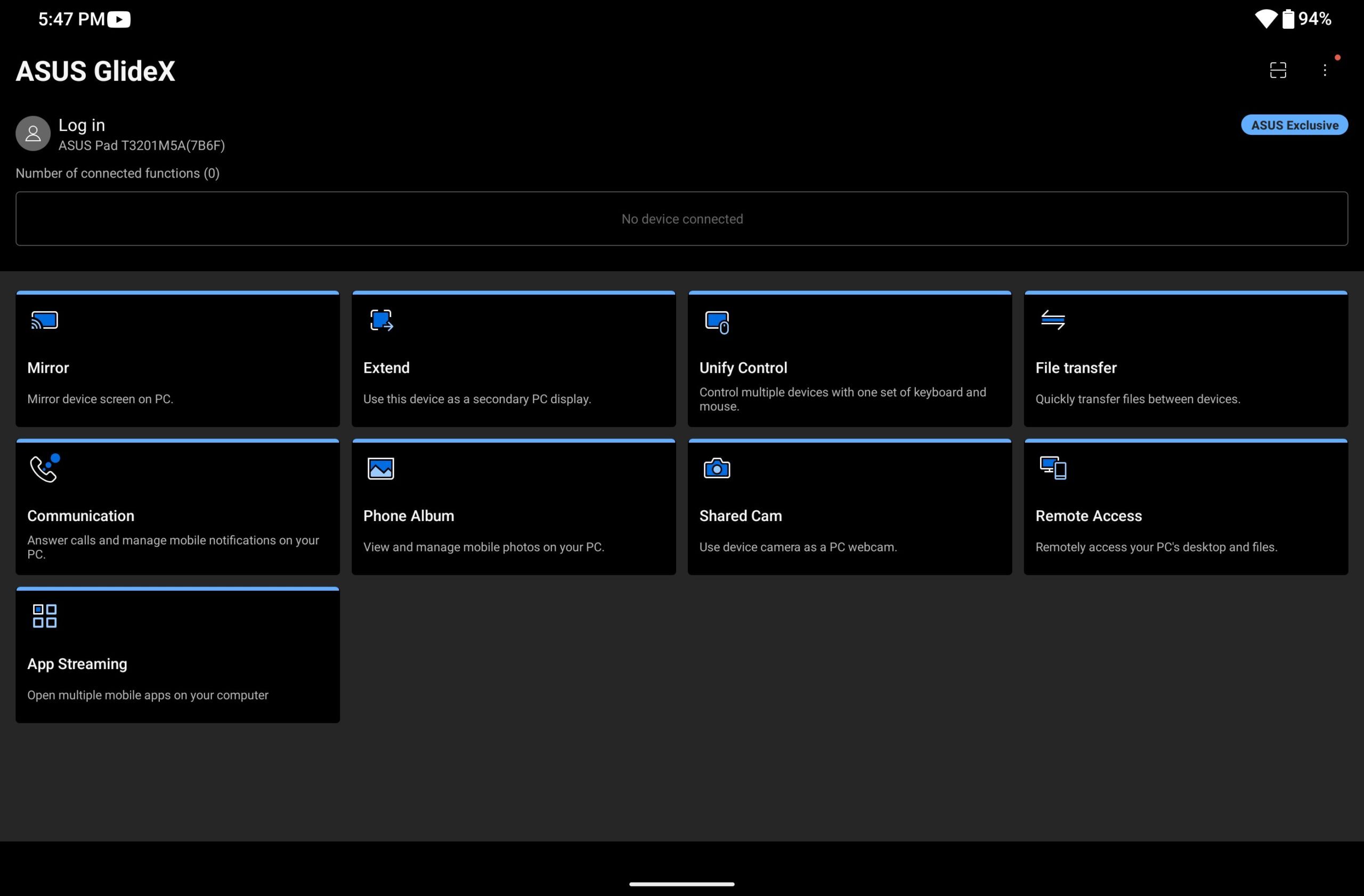
Task: Tap 'Control multiple devices with one set' text
Action: 842,399
